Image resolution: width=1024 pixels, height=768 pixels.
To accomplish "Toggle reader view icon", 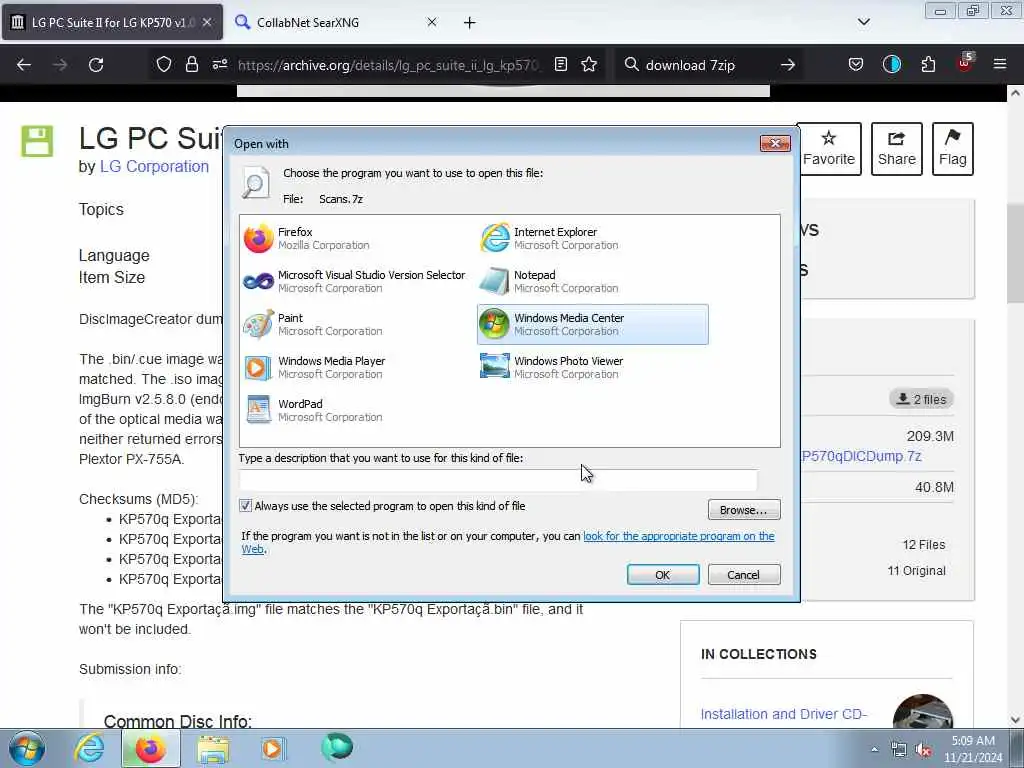I will [561, 65].
